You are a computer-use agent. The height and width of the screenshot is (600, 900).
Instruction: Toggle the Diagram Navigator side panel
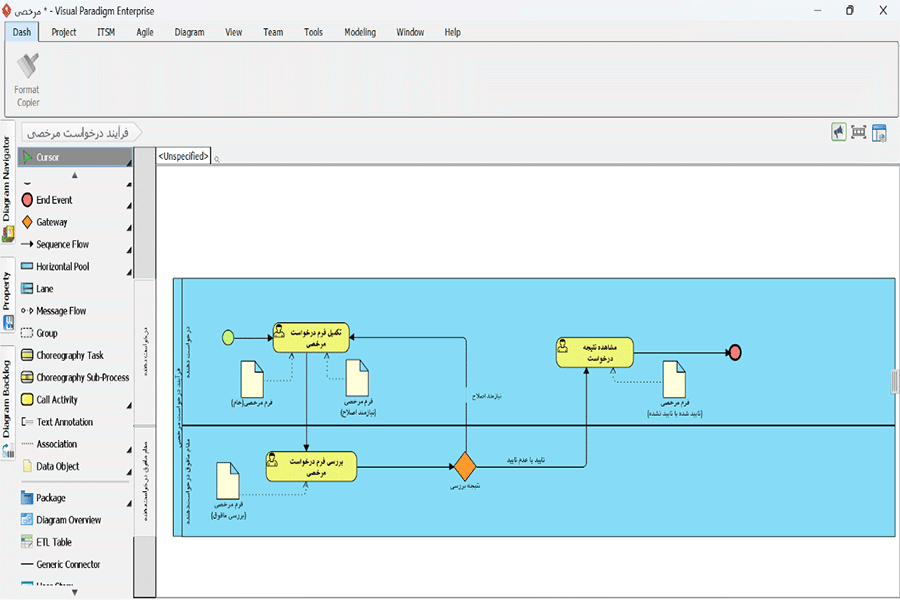point(7,180)
